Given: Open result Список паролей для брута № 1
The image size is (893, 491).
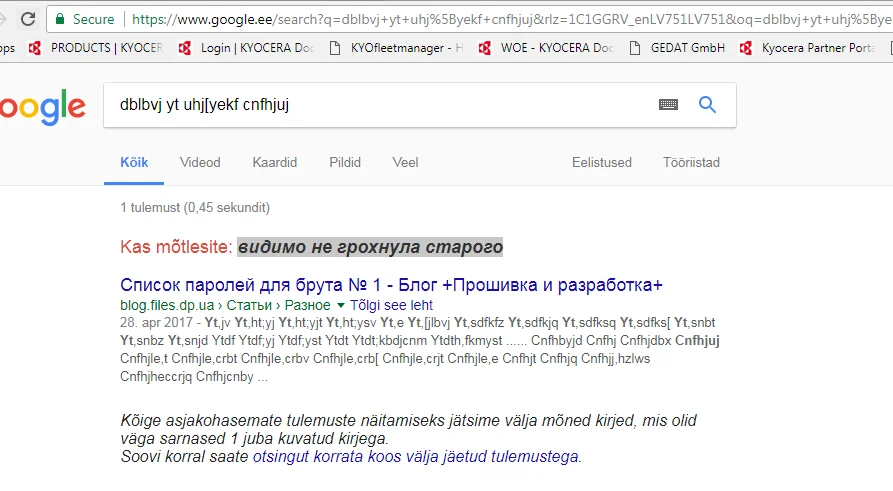Looking at the screenshot, I should point(391,285).
